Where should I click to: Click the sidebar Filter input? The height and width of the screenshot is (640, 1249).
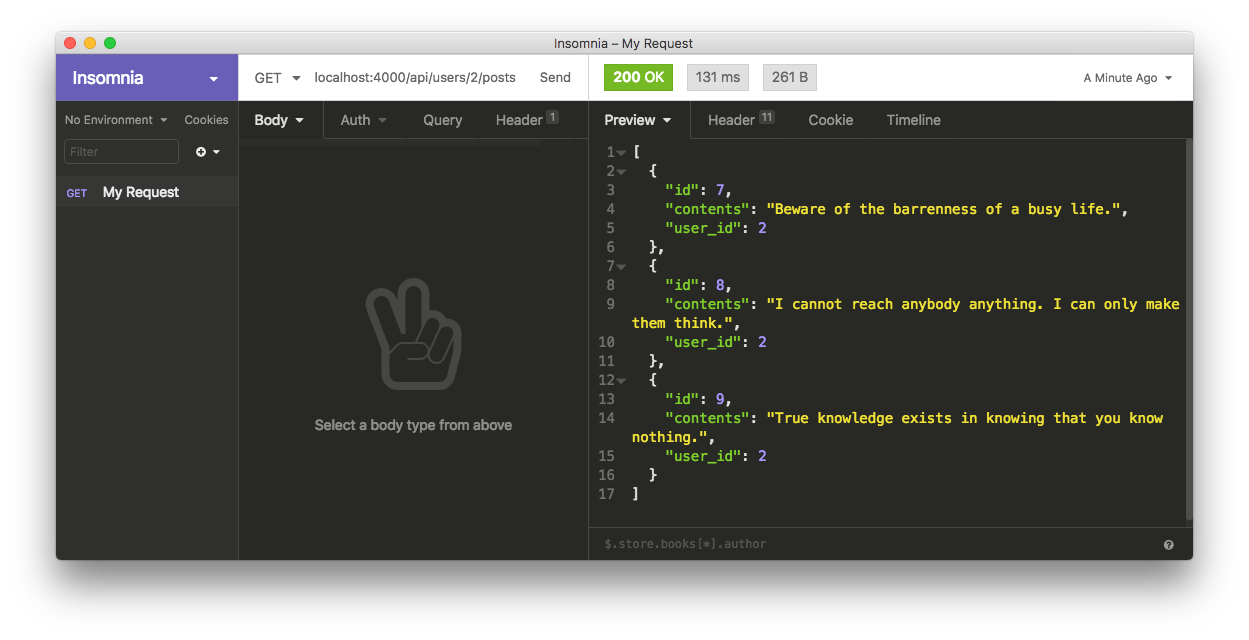[x=121, y=152]
